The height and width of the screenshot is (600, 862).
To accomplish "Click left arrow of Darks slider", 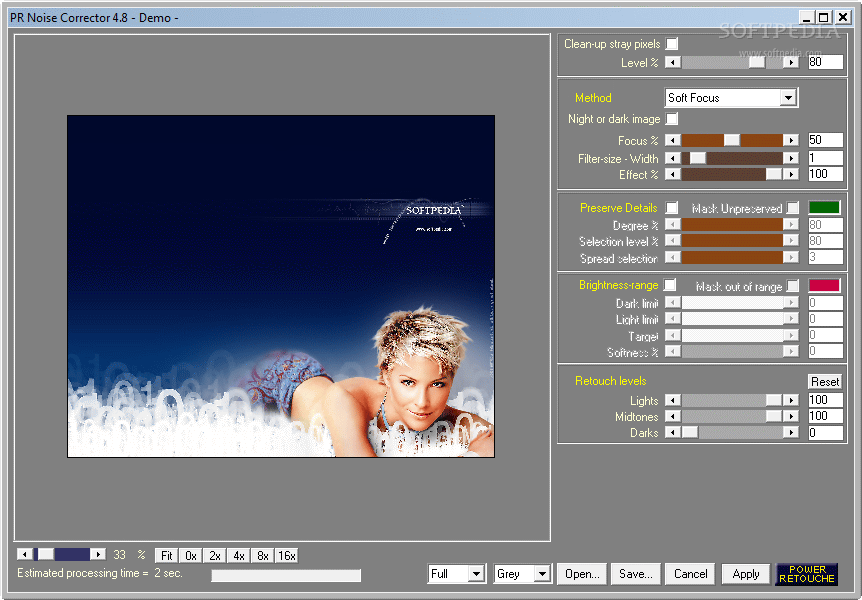I will click(672, 432).
